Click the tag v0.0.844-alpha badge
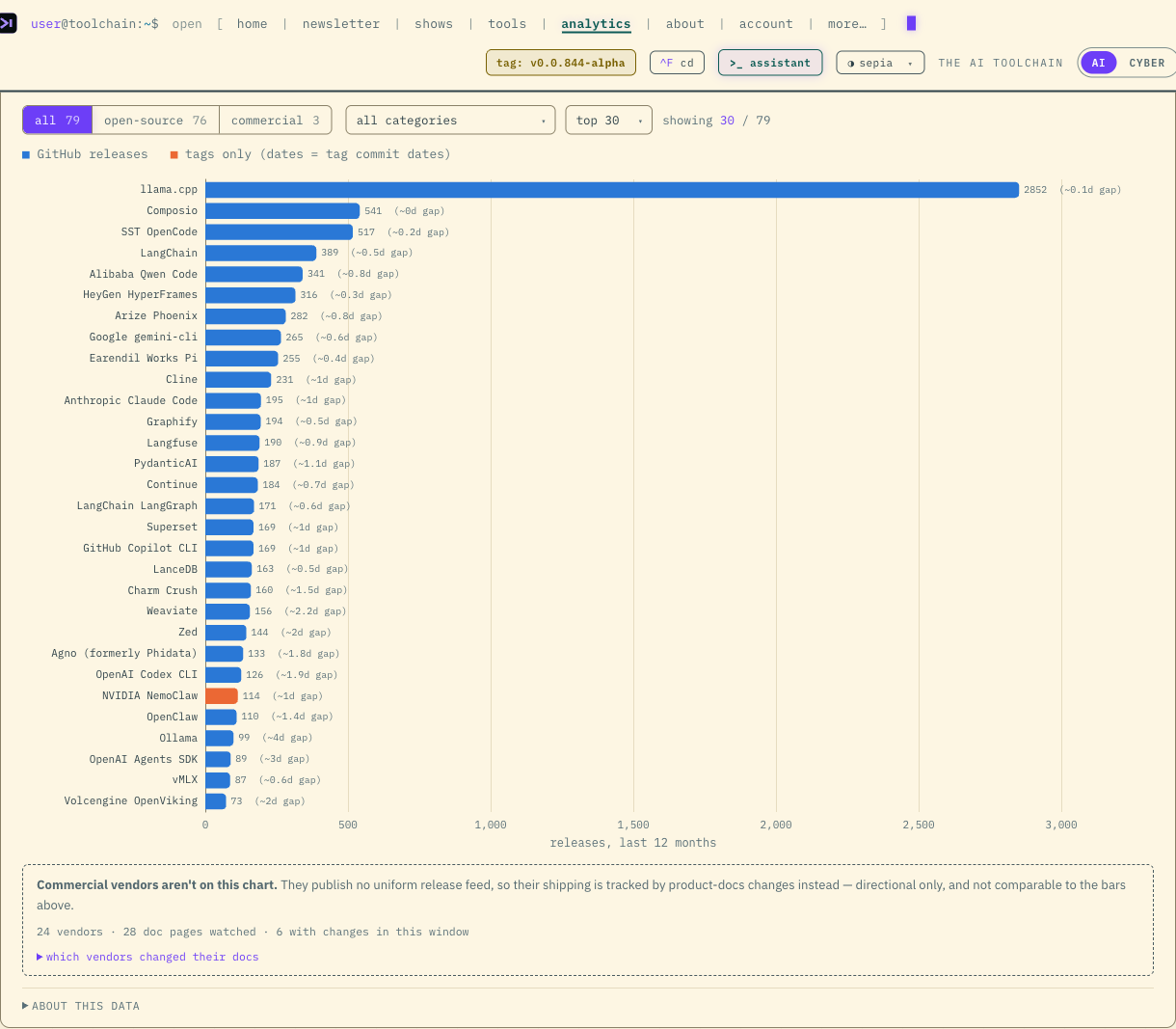 [561, 63]
